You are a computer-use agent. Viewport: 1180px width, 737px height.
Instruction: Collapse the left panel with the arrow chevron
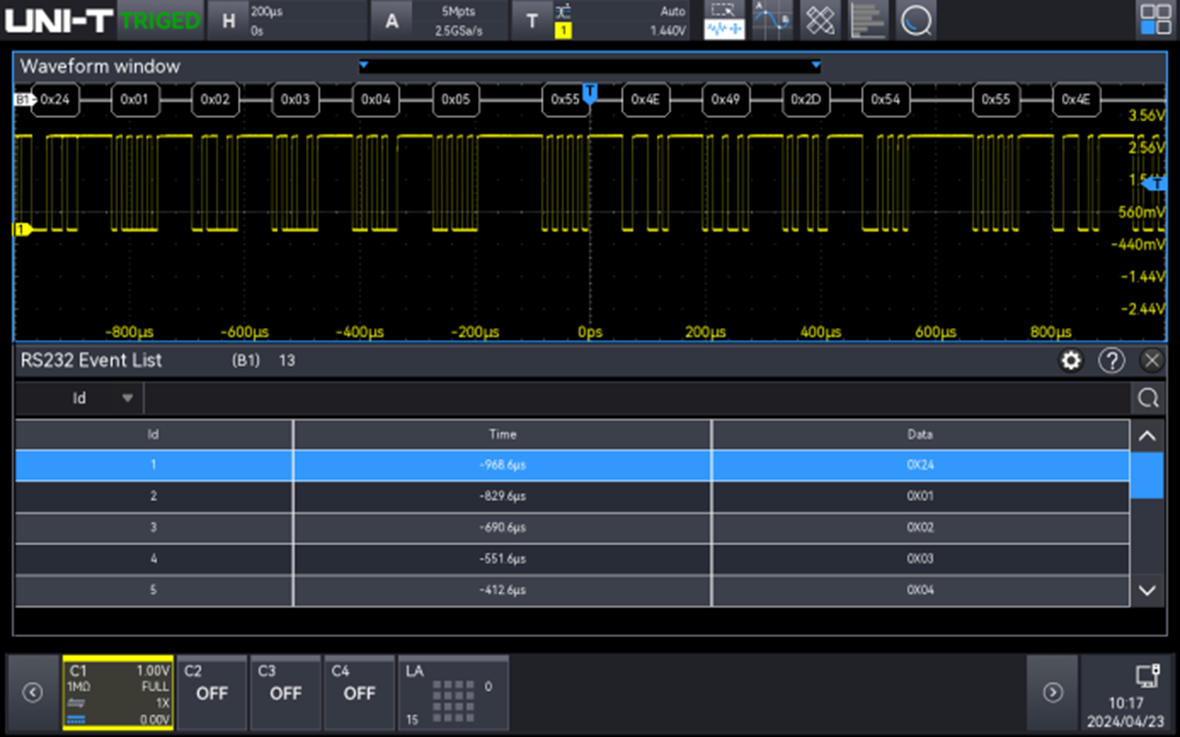(30, 691)
